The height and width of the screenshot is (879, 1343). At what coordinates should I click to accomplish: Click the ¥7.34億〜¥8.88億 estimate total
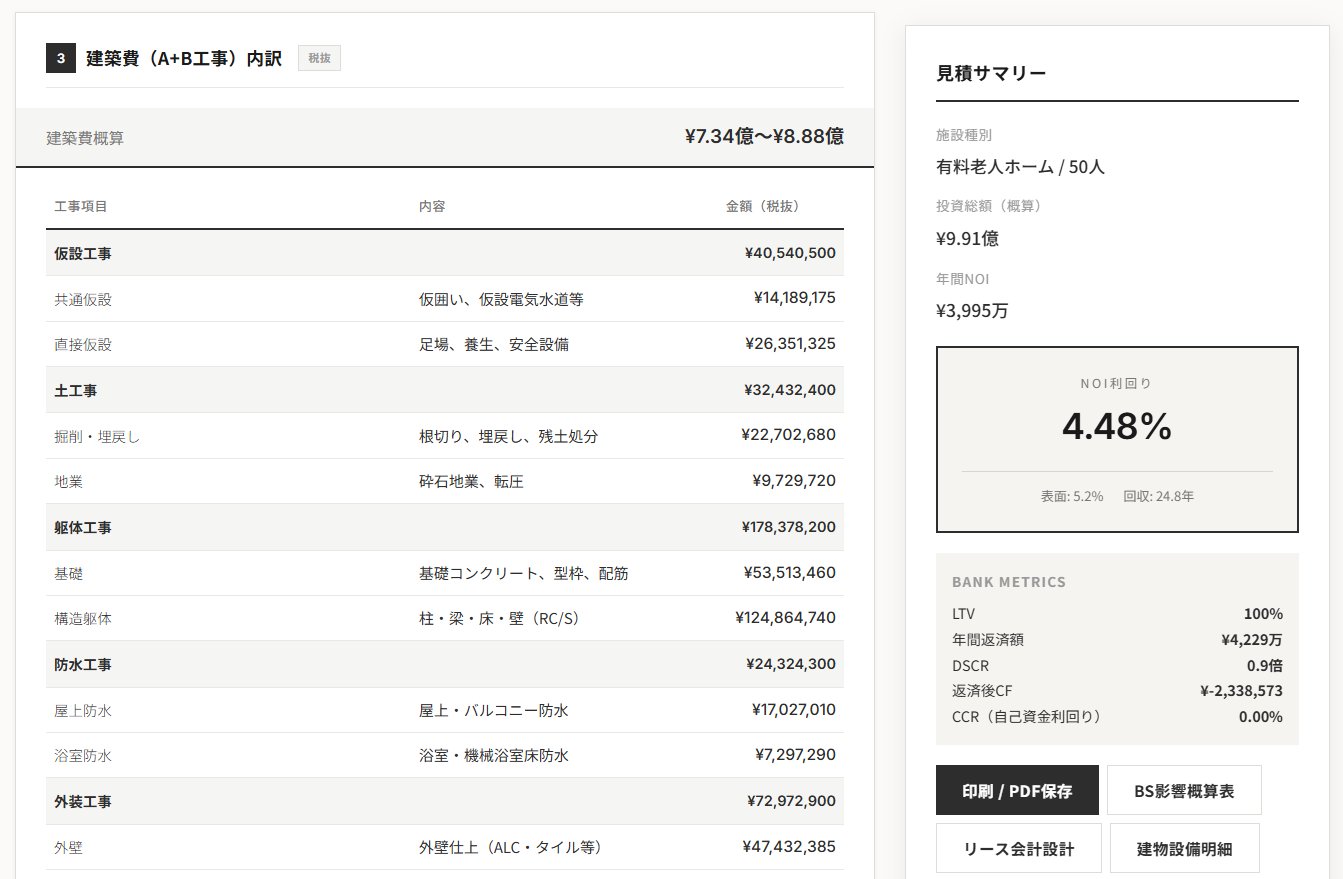764,136
